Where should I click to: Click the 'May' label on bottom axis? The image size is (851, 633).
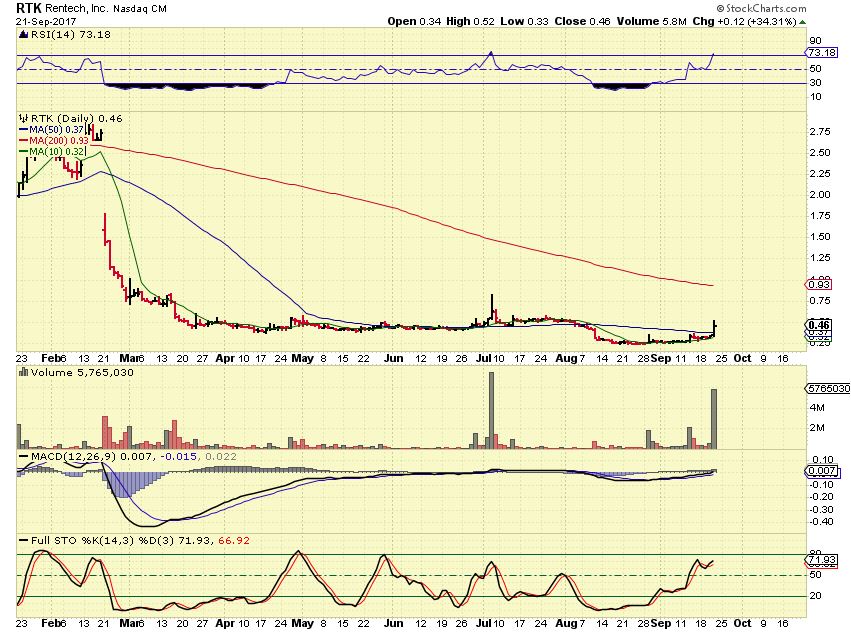302,623
